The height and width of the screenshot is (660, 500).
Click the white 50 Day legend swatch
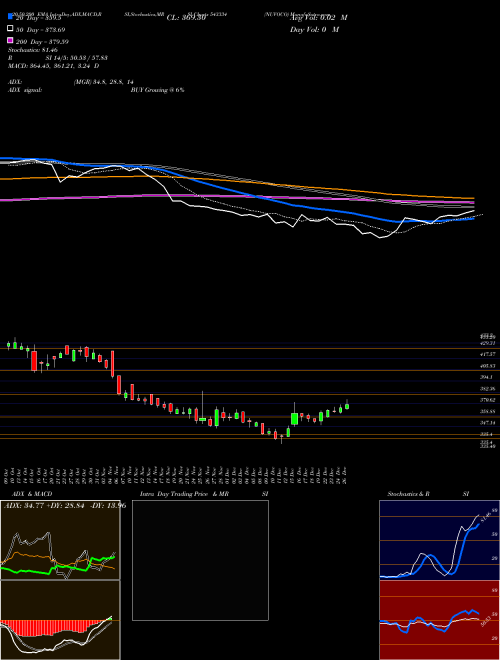[10, 29]
